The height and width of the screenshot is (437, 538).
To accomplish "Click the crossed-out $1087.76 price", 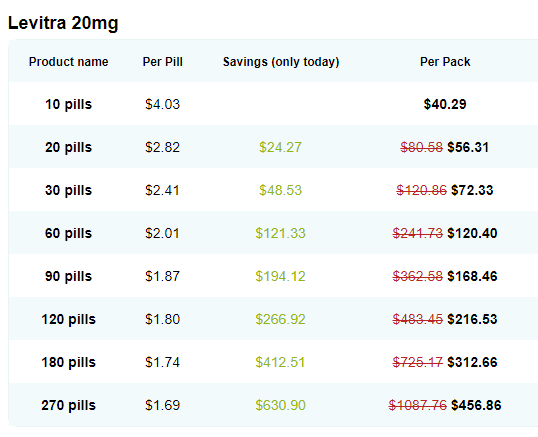I will click(x=418, y=405).
